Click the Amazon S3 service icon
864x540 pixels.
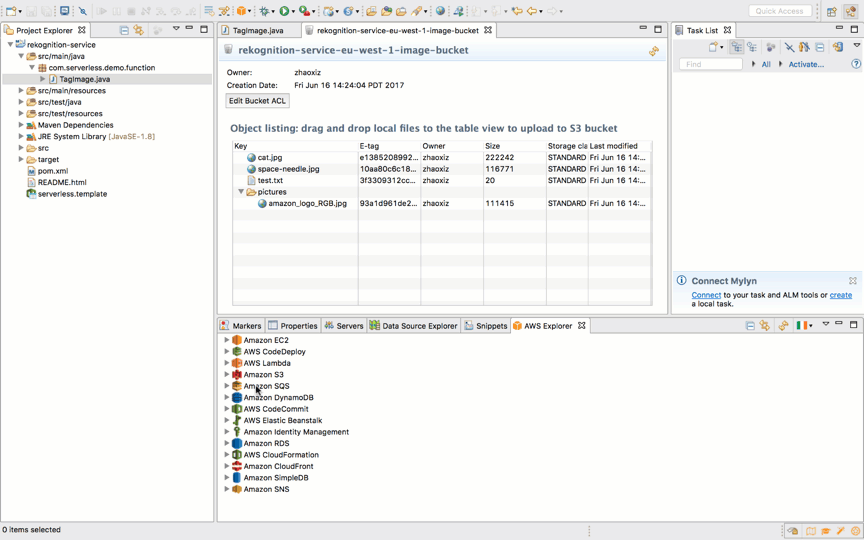237,375
